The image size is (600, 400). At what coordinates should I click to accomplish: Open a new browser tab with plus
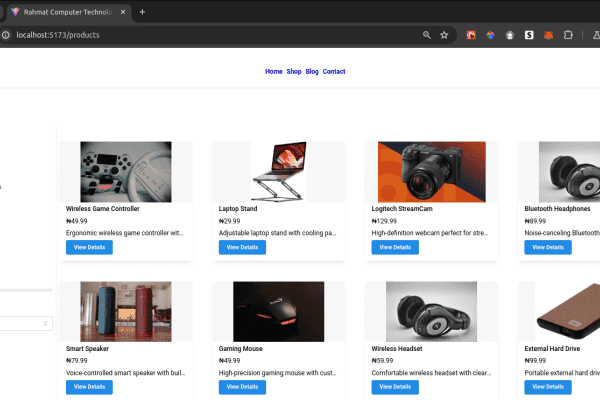coord(142,12)
